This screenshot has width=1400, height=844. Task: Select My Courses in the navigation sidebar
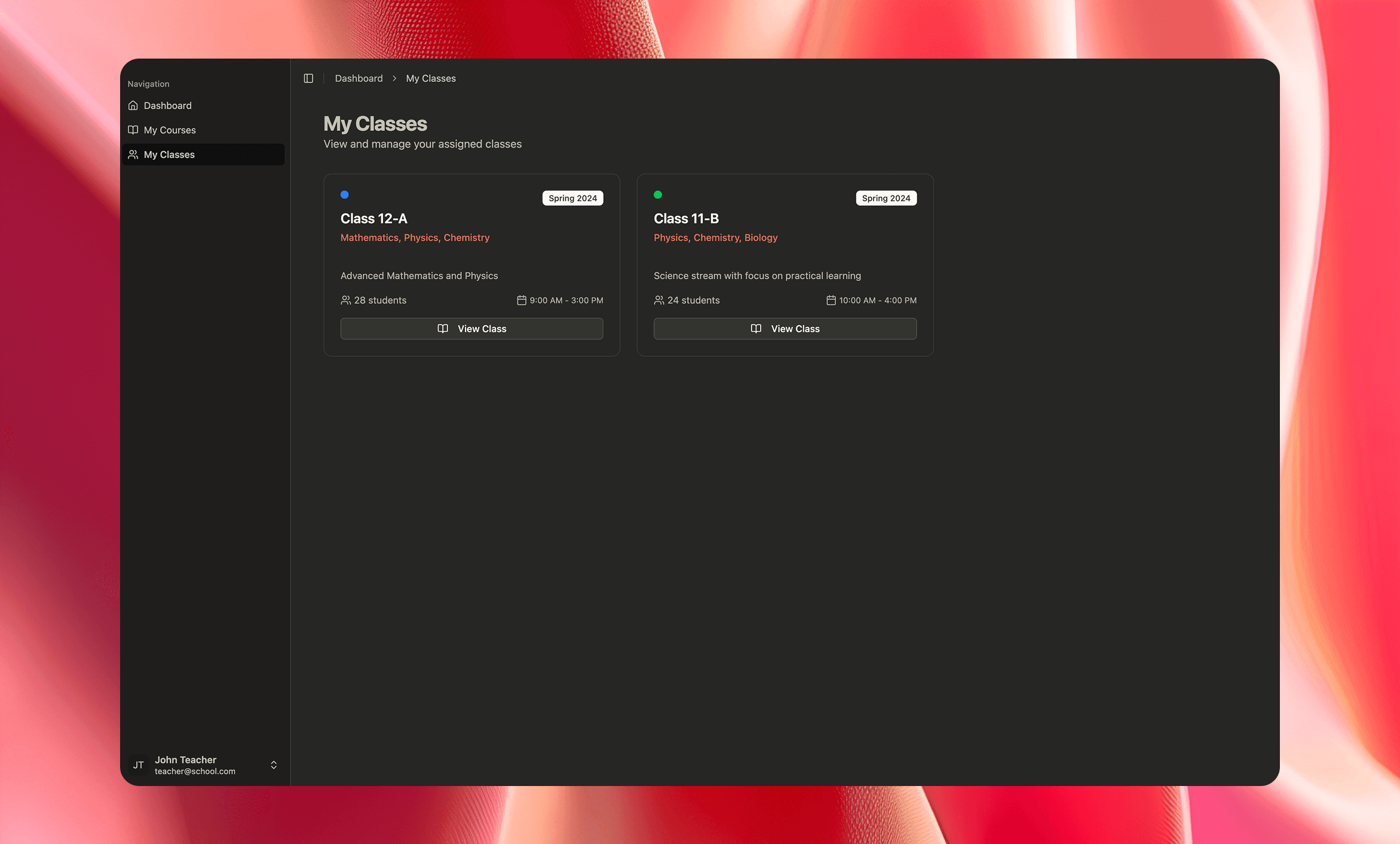169,130
